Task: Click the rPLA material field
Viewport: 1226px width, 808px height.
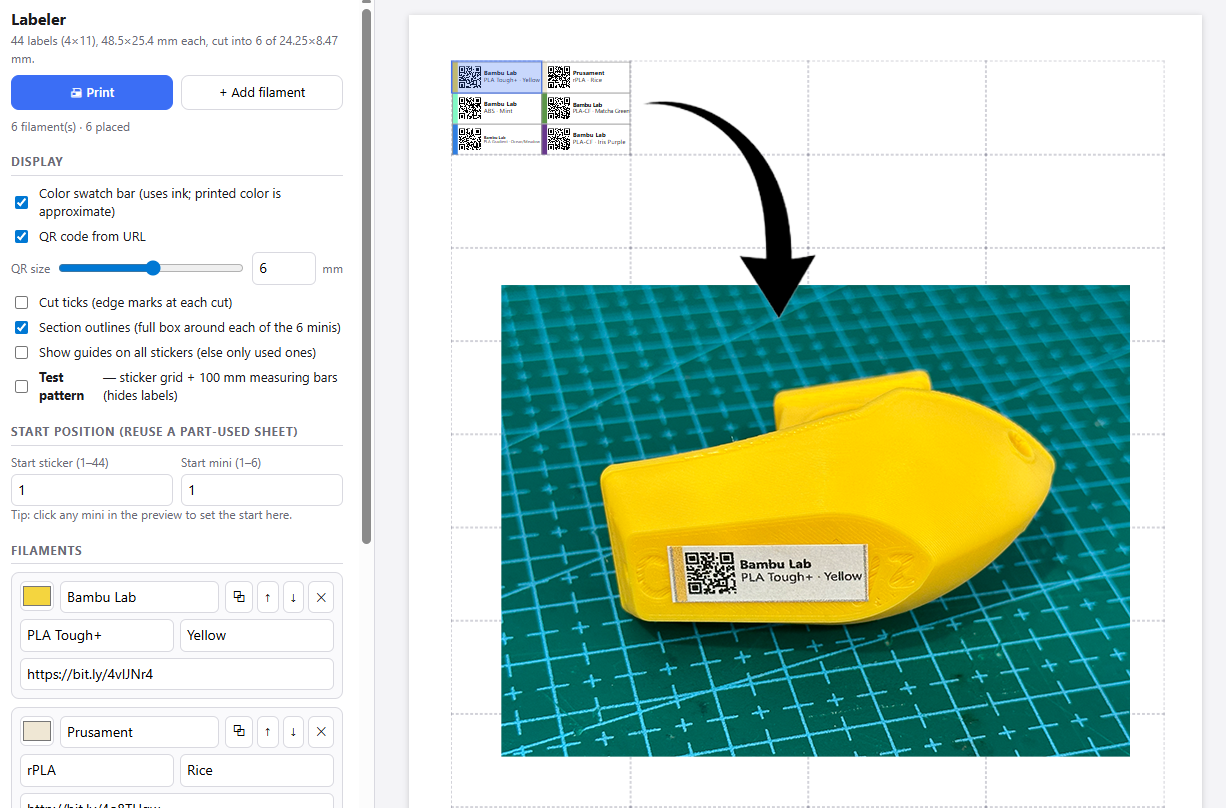Action: point(97,770)
